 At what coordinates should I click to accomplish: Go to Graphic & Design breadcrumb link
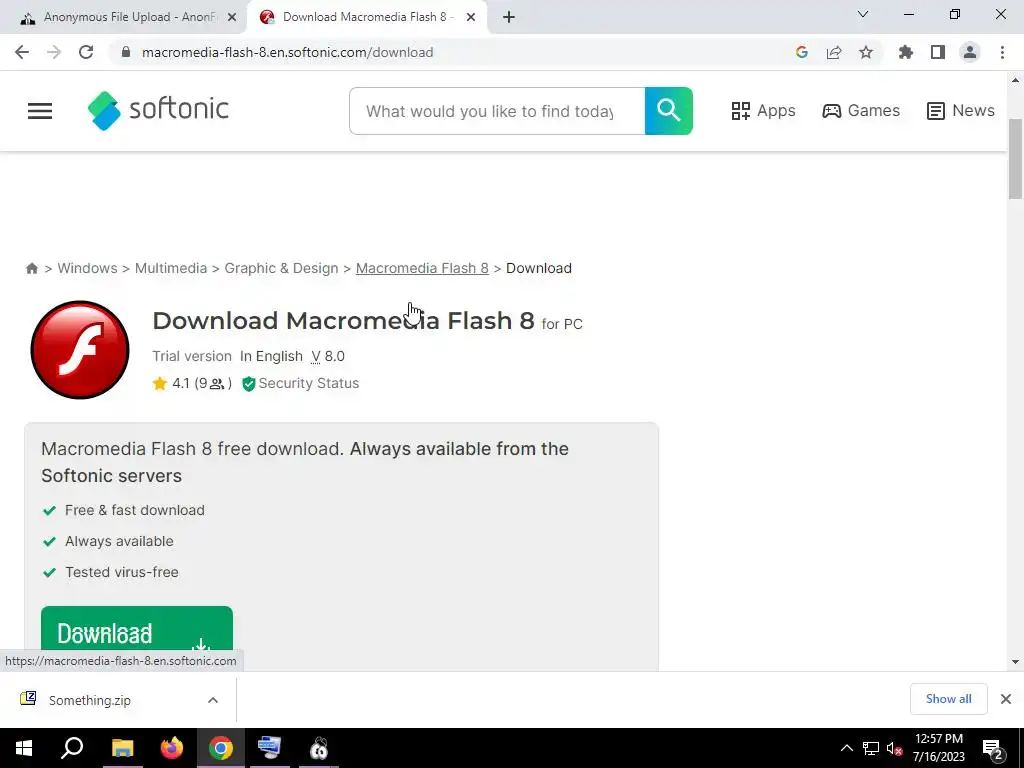click(281, 268)
